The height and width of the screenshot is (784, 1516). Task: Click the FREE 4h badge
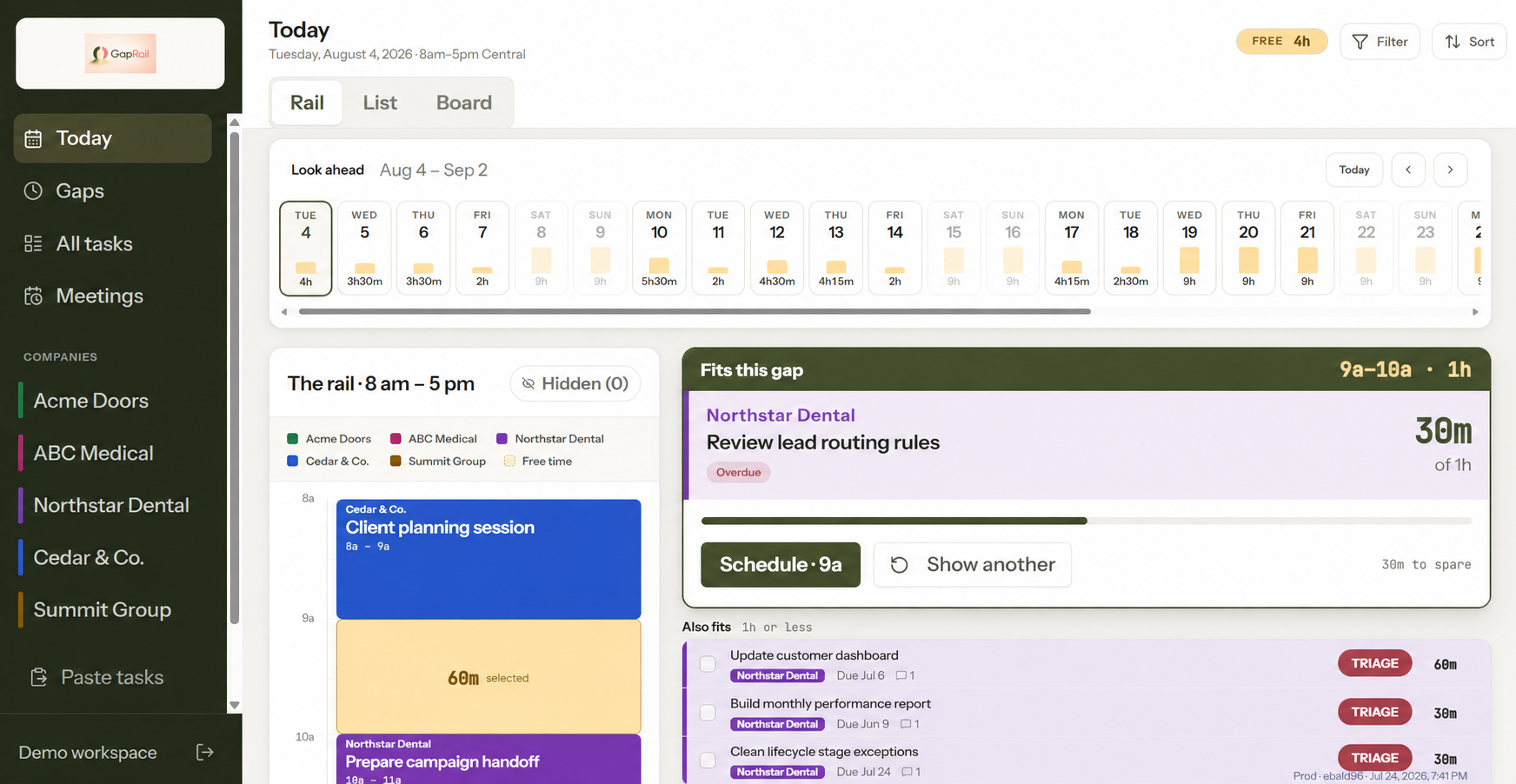tap(1281, 41)
